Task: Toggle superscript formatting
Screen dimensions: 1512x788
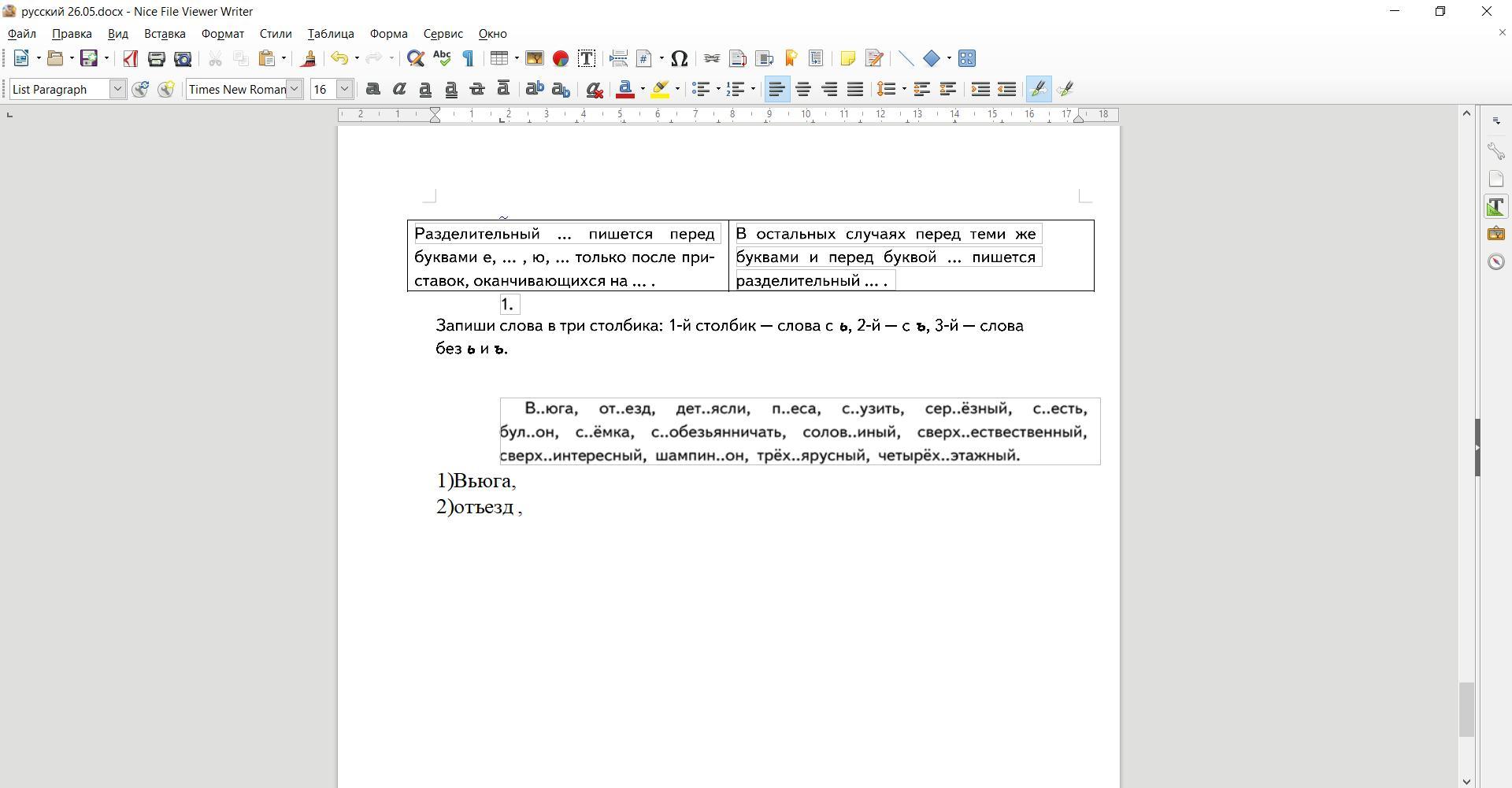Action: (x=535, y=89)
